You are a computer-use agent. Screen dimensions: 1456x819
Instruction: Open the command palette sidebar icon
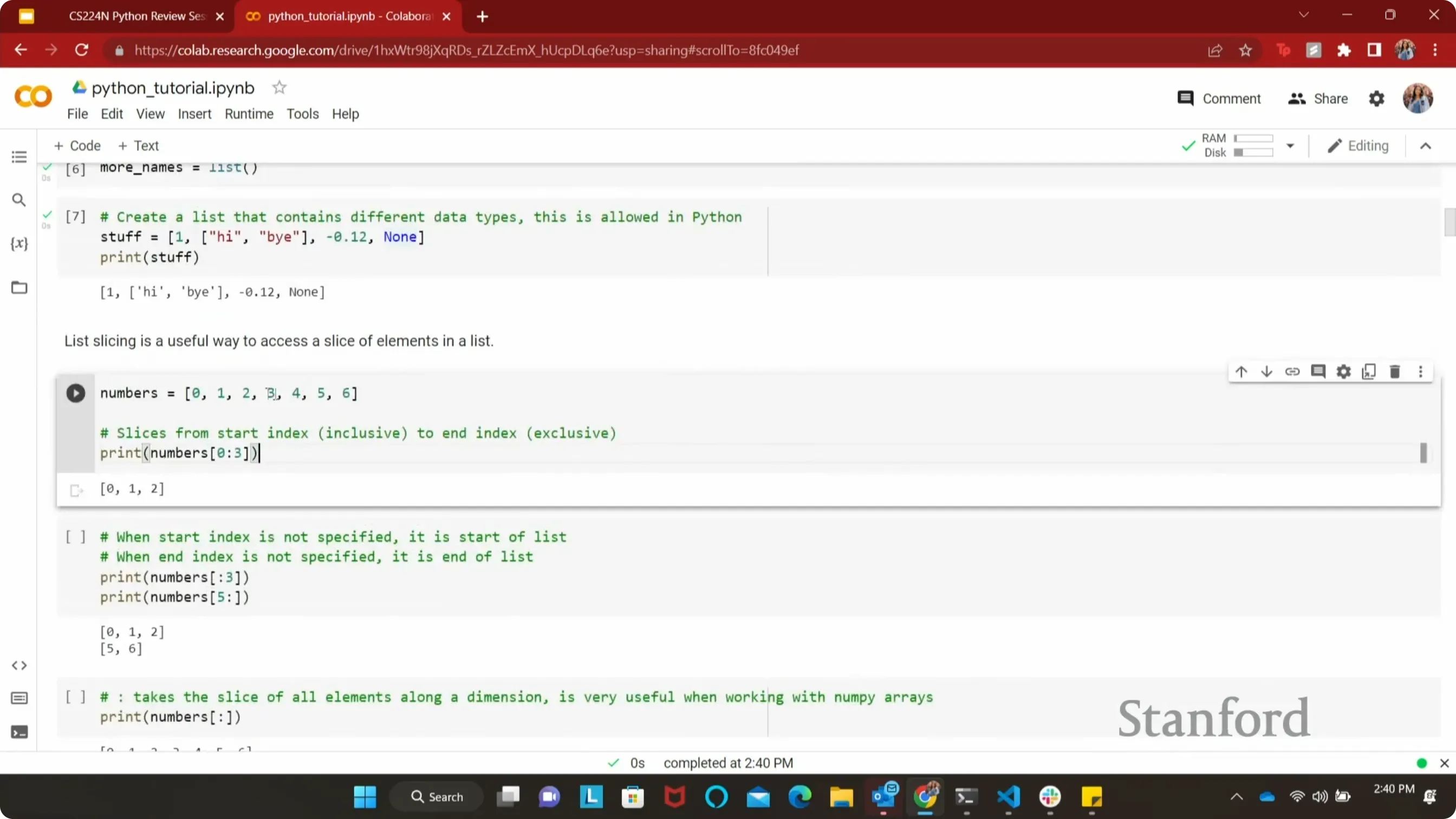coord(19,698)
